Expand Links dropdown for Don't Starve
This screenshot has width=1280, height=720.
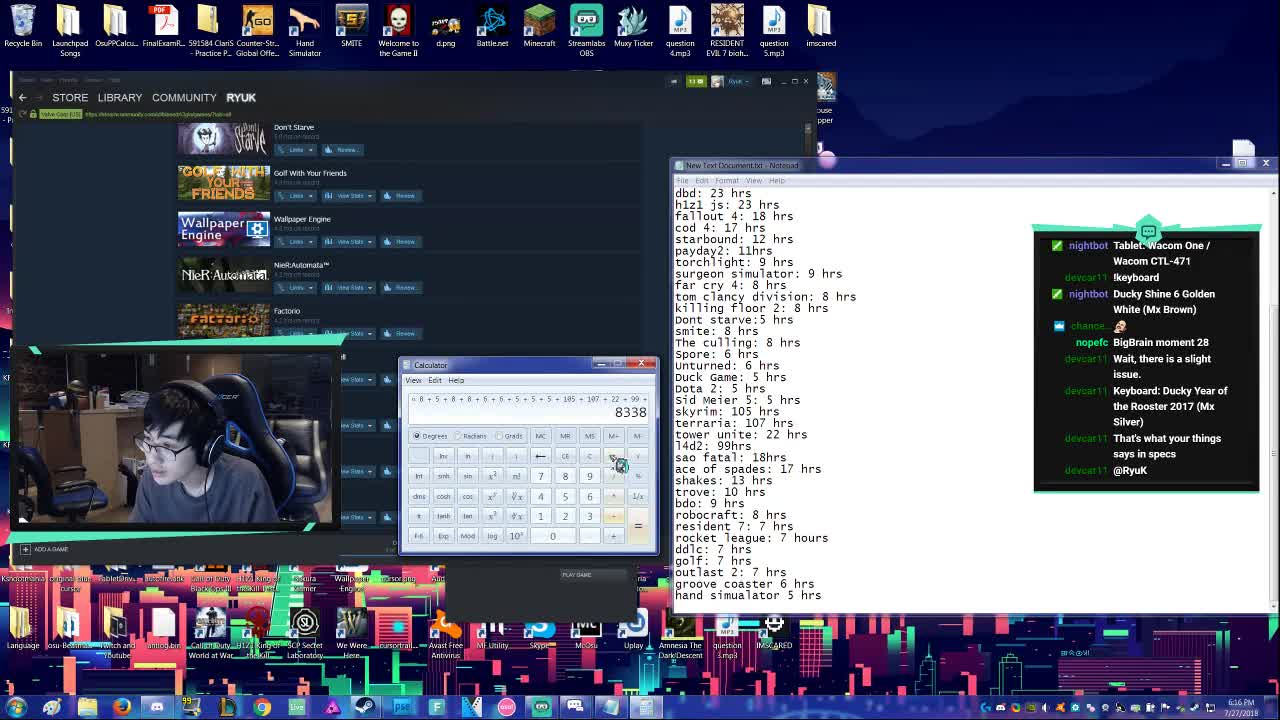click(x=296, y=150)
